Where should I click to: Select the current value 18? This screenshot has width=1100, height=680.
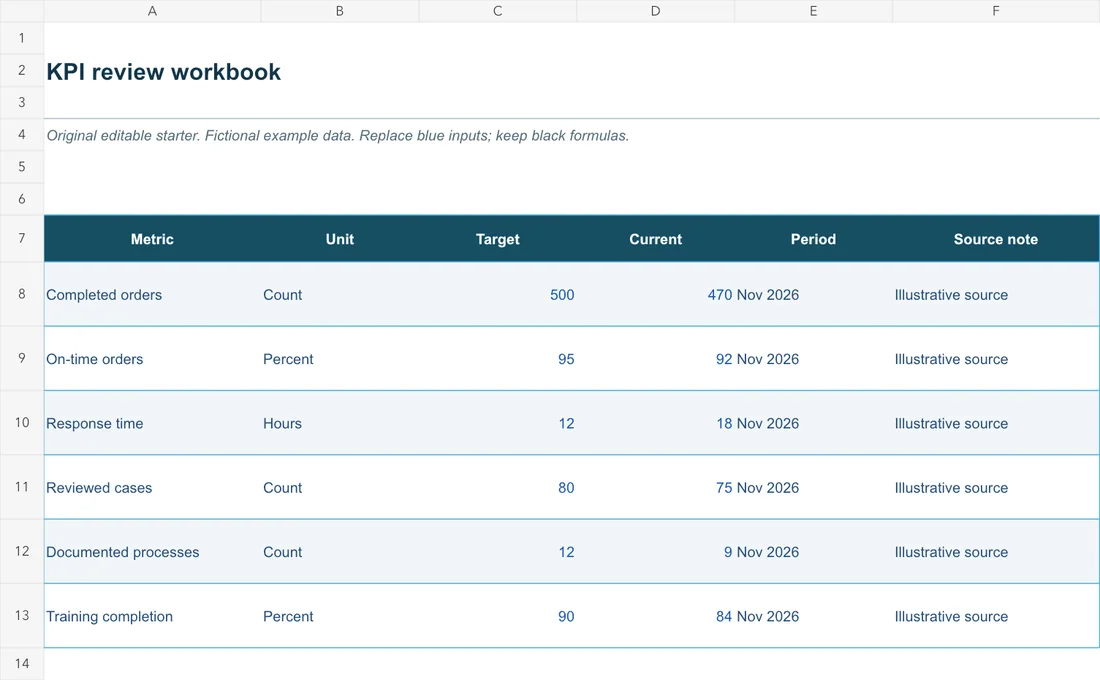point(655,423)
